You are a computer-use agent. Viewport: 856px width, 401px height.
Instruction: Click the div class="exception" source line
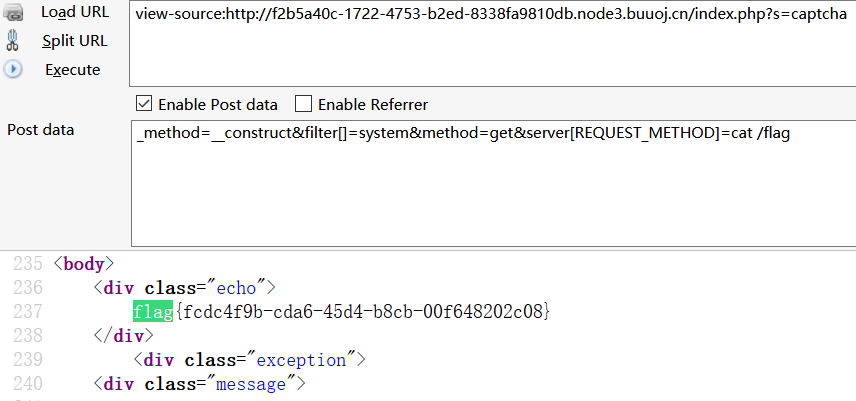point(249,360)
